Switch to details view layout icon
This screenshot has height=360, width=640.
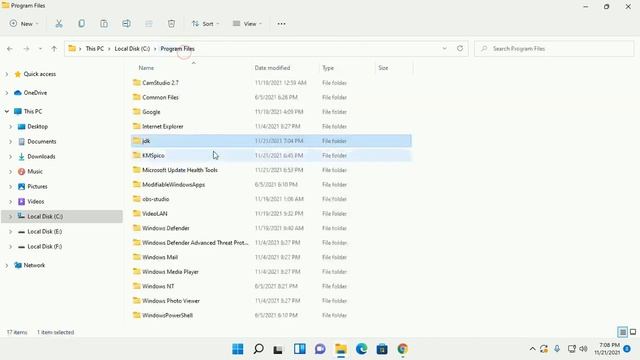point(622,332)
